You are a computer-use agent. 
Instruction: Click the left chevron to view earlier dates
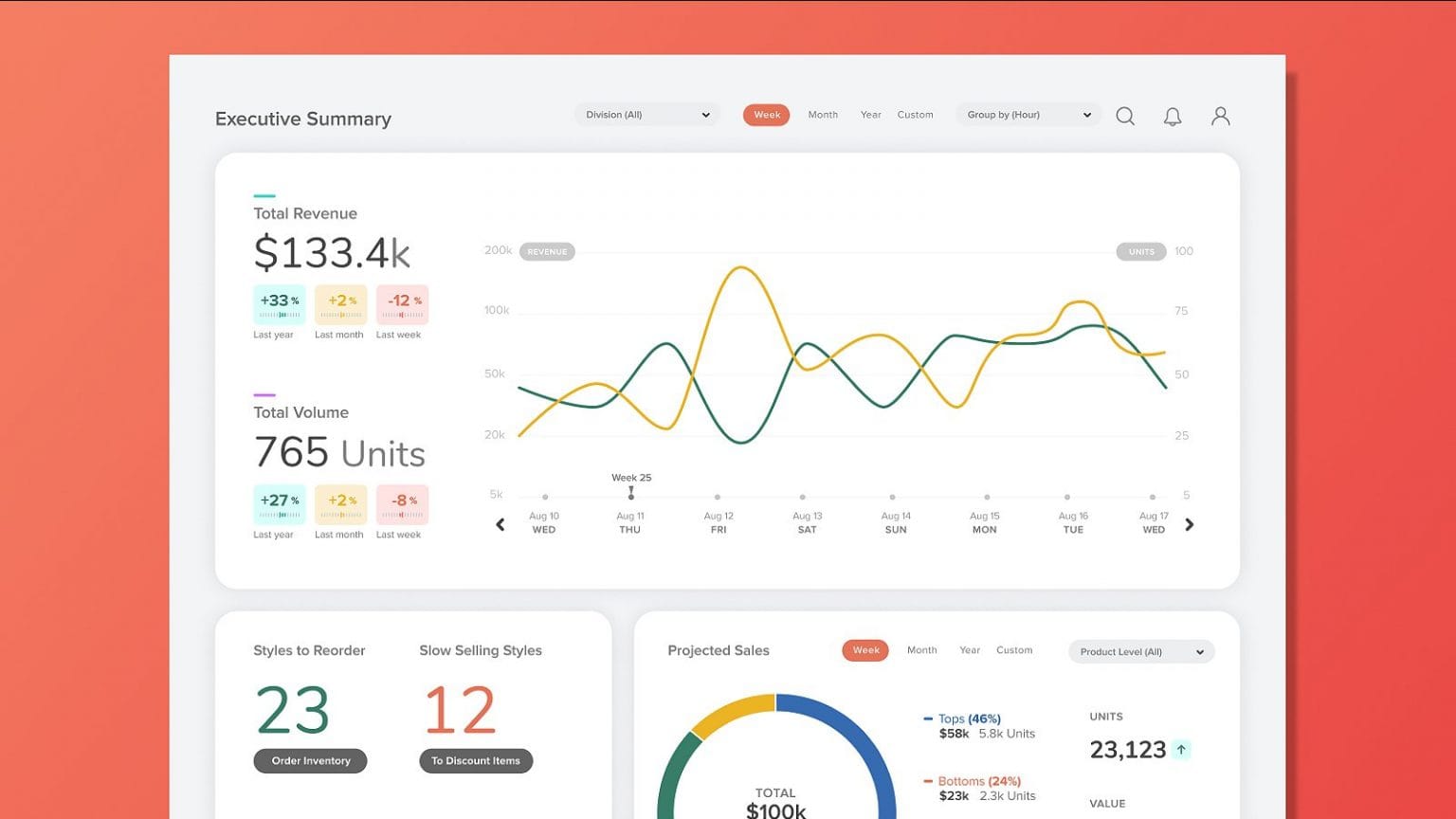click(500, 524)
